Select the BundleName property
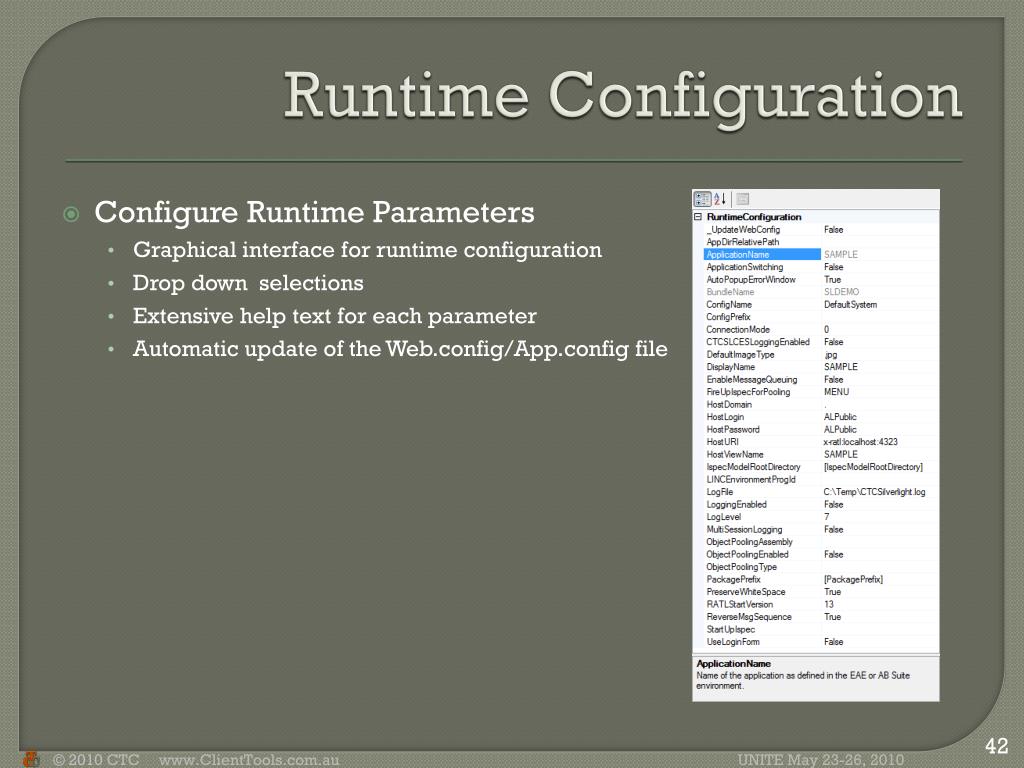 point(730,292)
